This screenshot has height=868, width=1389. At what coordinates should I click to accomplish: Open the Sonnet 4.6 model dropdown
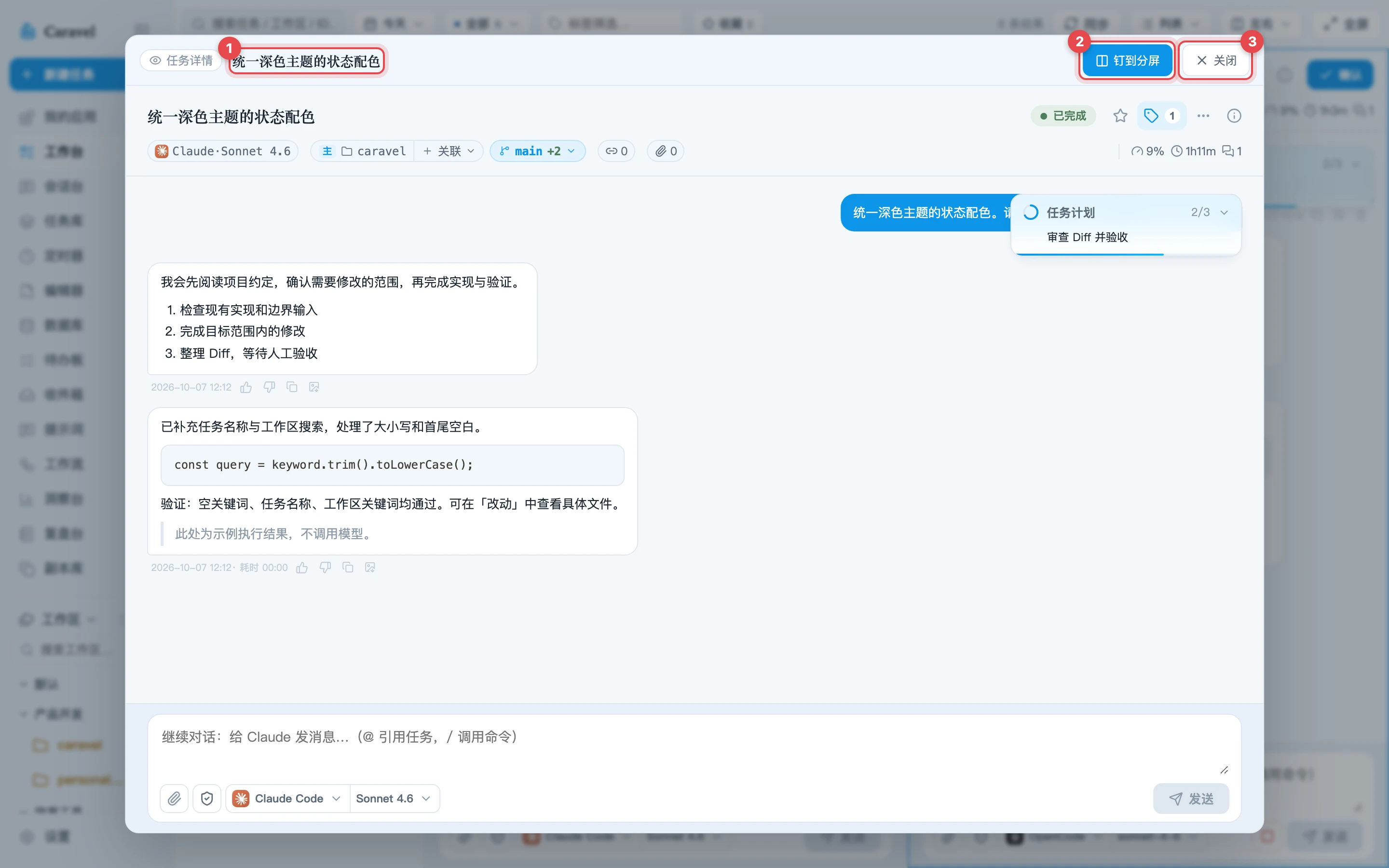pos(394,799)
